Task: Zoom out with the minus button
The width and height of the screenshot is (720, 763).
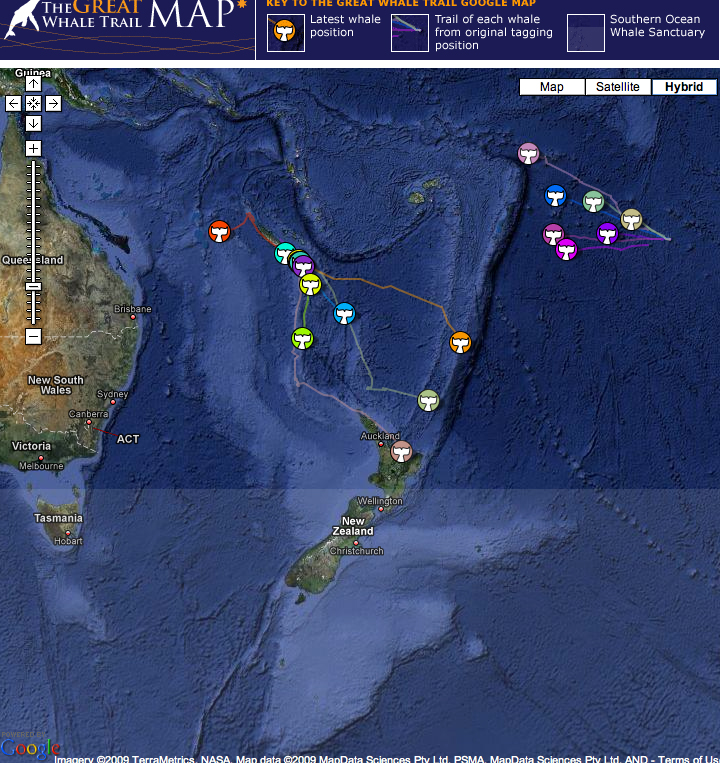Action: 33,336
